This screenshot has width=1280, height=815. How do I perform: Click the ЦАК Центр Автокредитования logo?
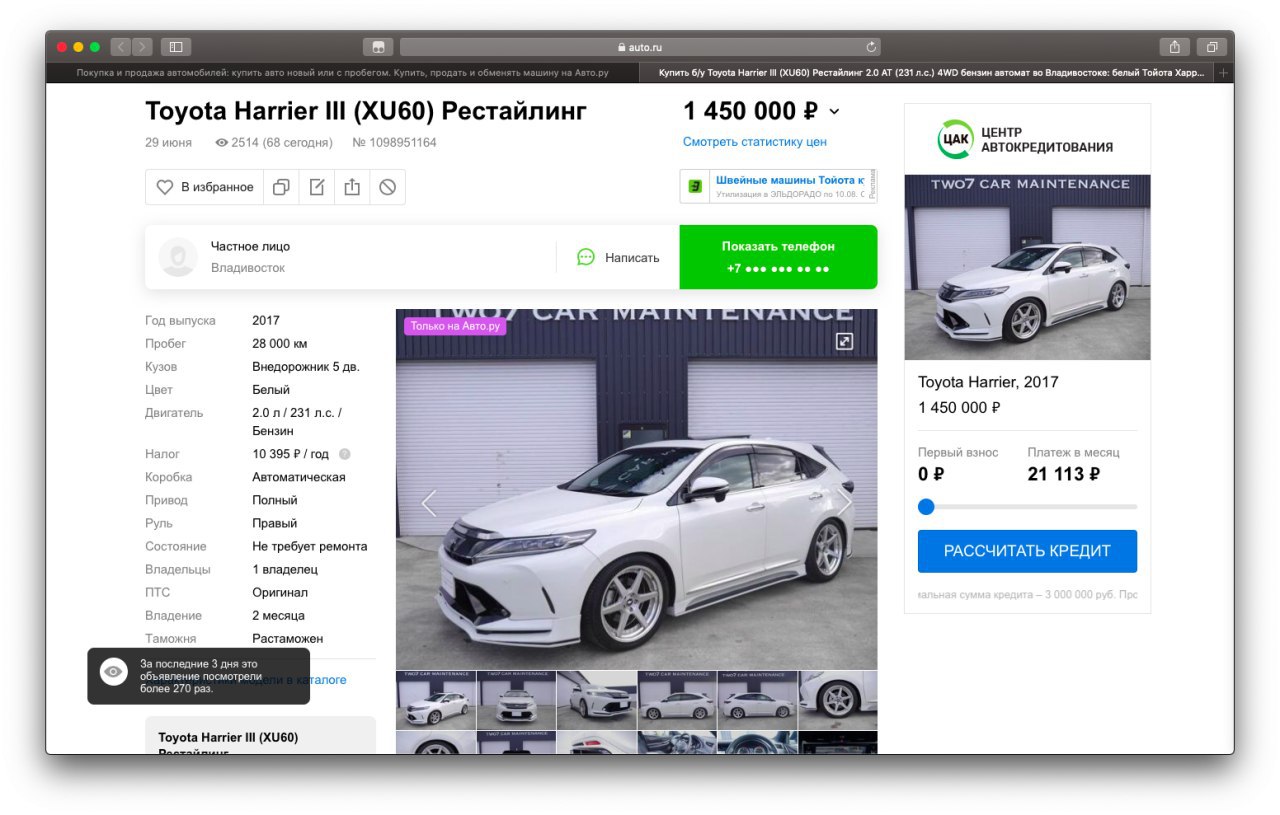tap(1027, 139)
